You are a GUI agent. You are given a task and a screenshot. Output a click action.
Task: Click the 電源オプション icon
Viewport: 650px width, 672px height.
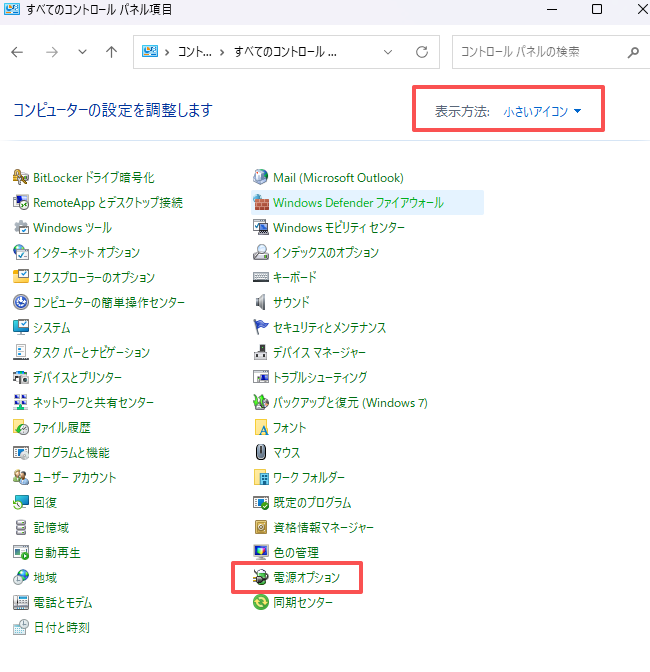coord(261,577)
